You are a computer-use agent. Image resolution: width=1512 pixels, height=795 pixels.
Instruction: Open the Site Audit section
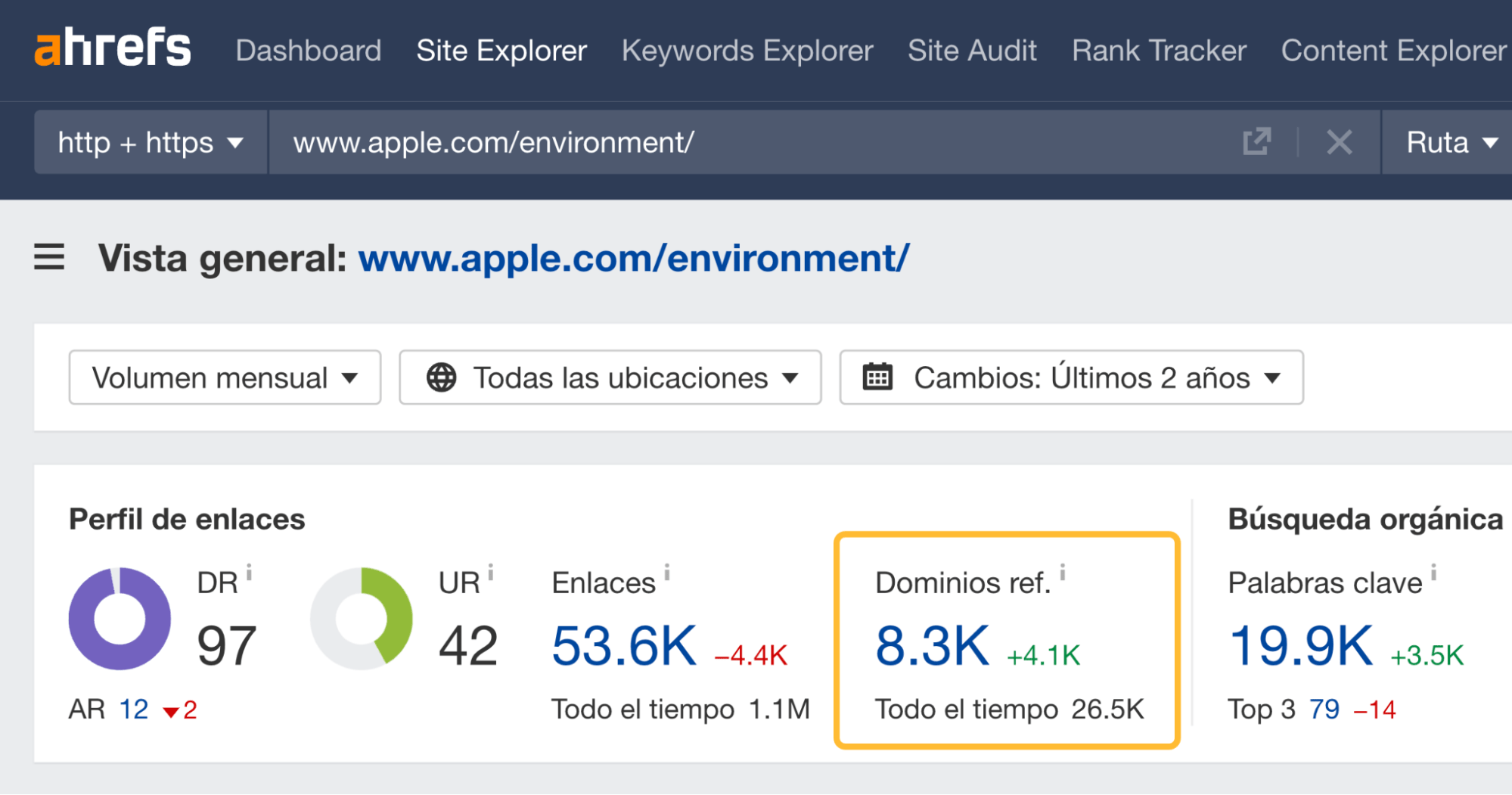pos(972,50)
